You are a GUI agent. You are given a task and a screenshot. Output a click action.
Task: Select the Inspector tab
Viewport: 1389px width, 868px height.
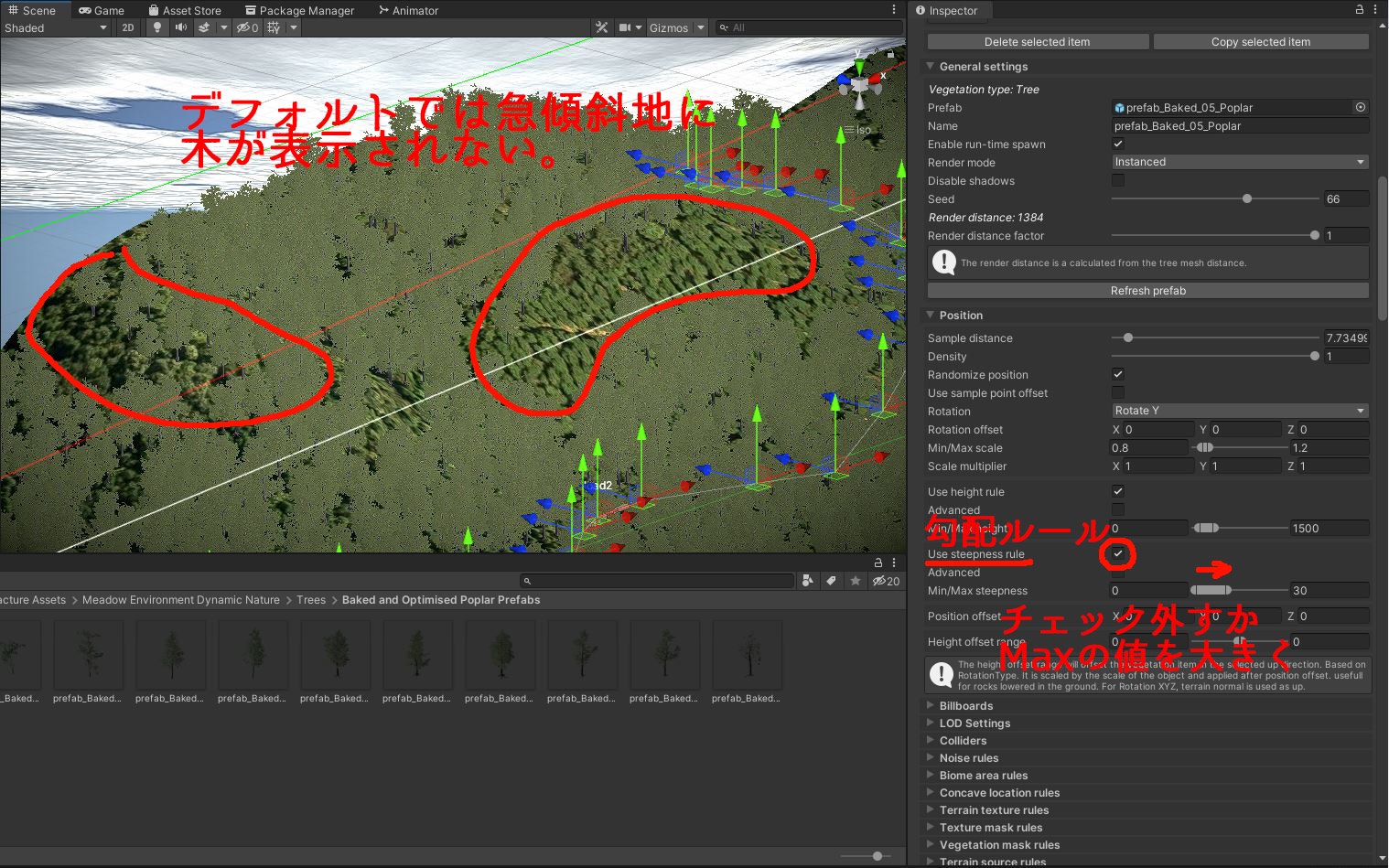[947, 10]
